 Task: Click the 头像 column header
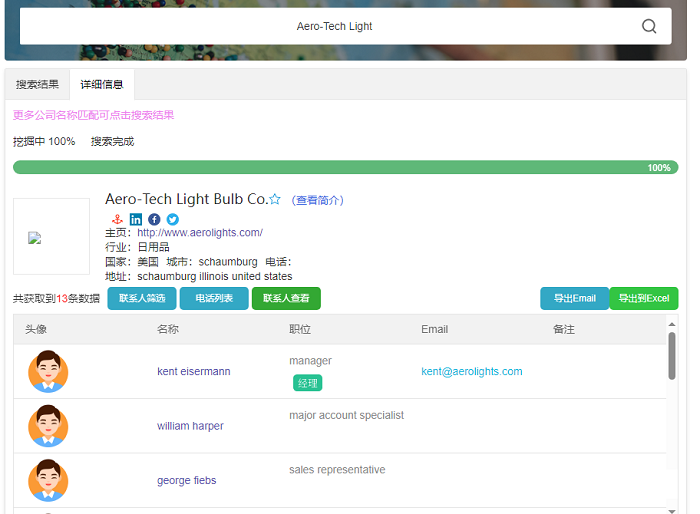coord(36,330)
